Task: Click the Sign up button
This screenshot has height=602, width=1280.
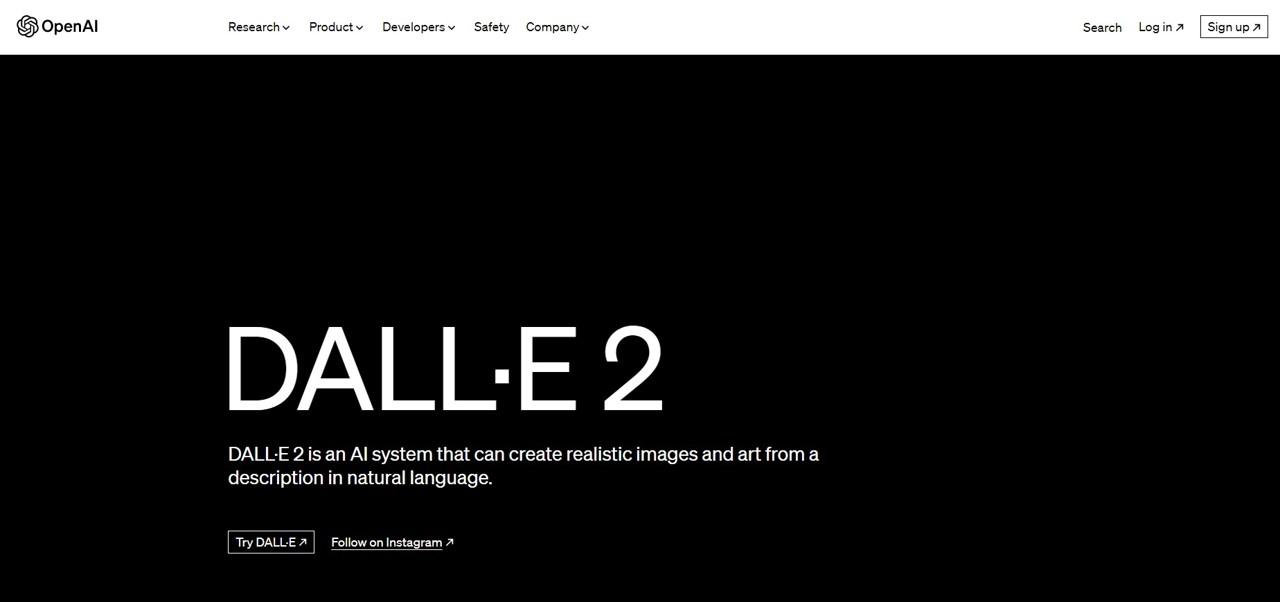Action: coord(1234,27)
